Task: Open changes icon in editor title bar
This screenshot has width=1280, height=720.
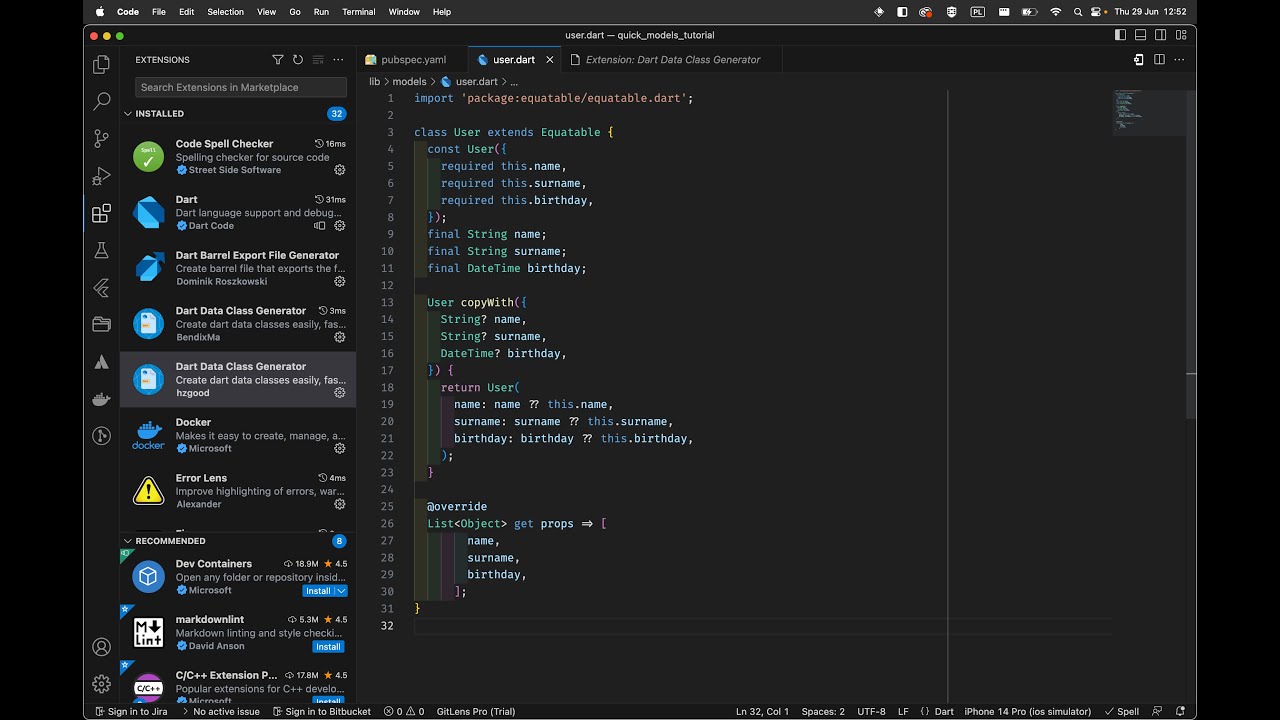Action: click(x=1138, y=60)
